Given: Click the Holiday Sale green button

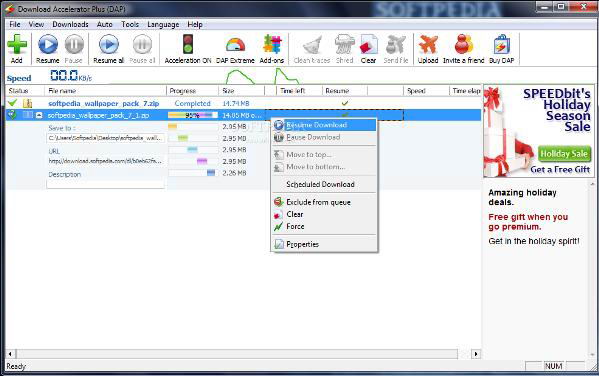Looking at the screenshot, I should [564, 154].
